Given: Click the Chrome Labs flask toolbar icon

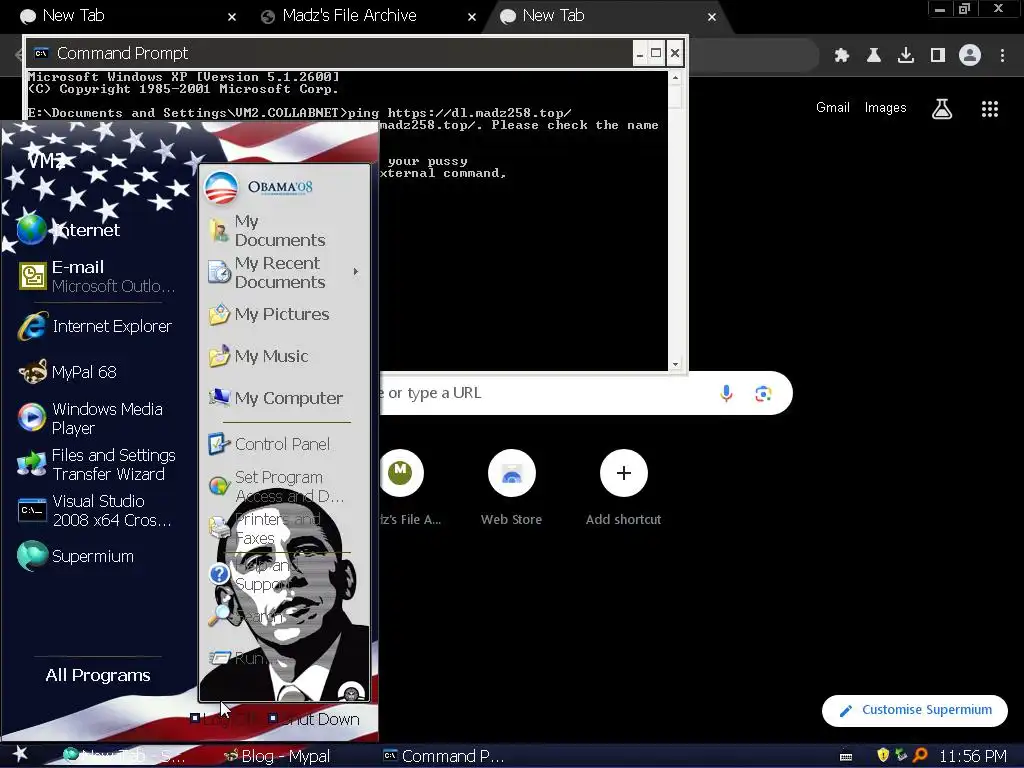Looking at the screenshot, I should (874, 56).
